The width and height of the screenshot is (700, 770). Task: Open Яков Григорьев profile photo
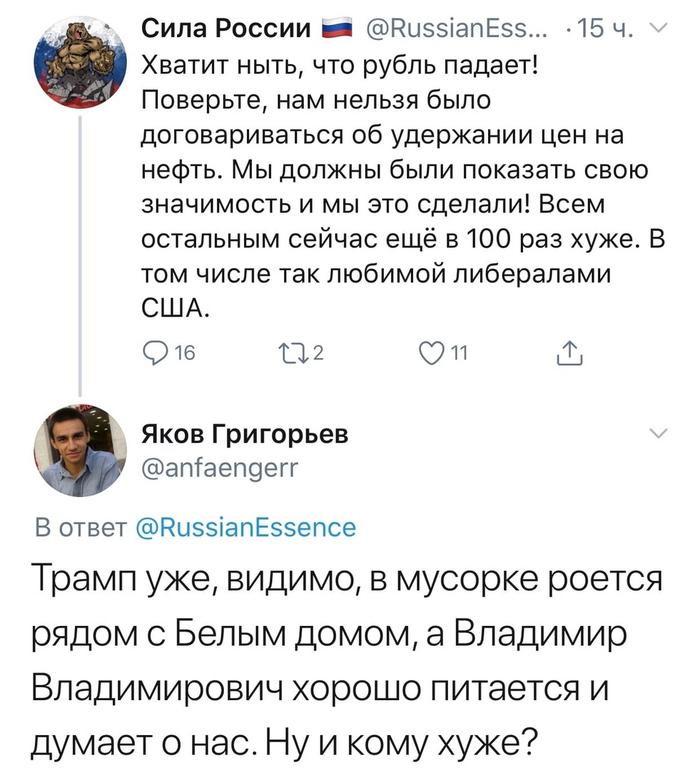(x=80, y=450)
